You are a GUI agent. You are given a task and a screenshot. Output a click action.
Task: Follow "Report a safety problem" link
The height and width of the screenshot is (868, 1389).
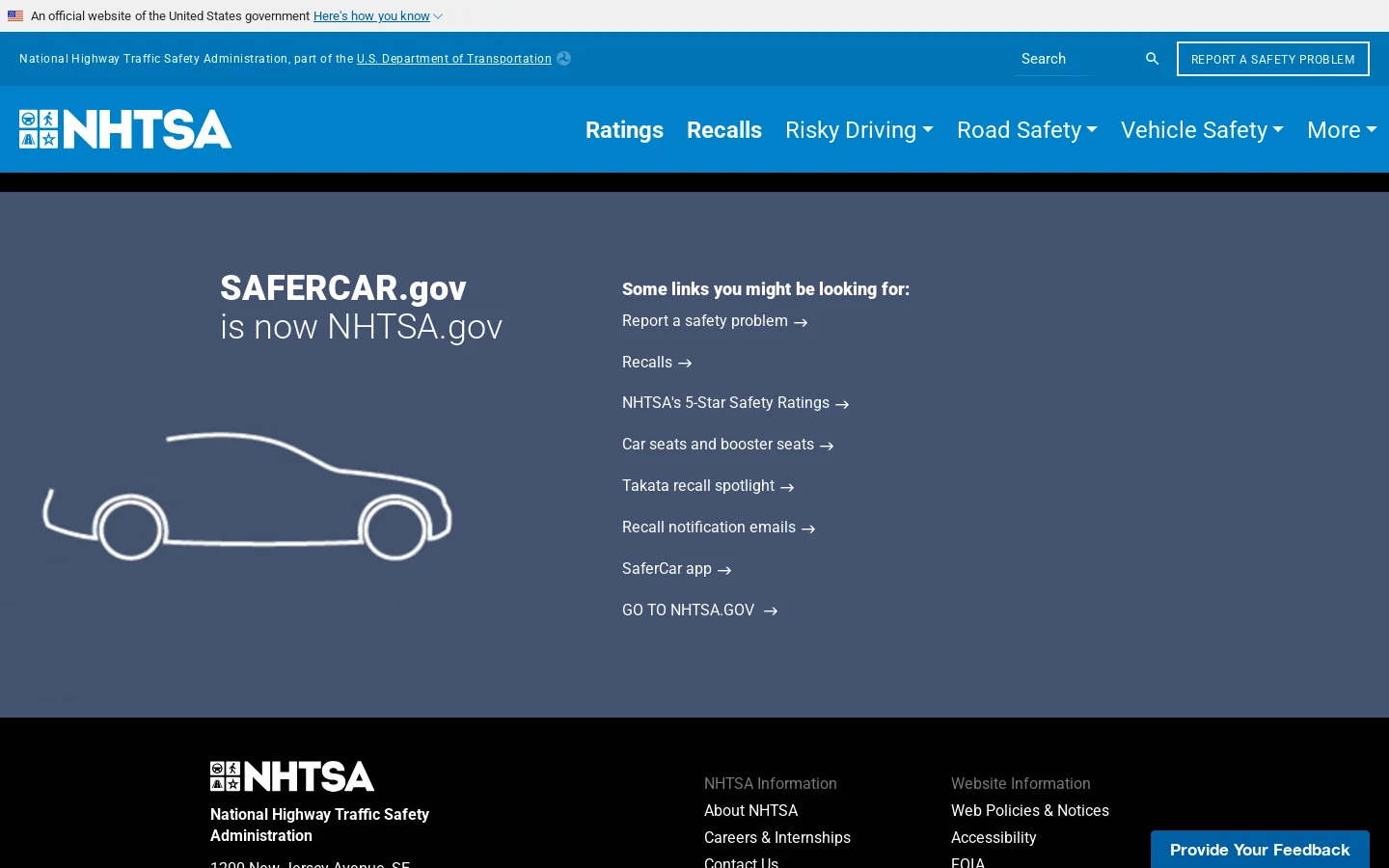coord(715,321)
